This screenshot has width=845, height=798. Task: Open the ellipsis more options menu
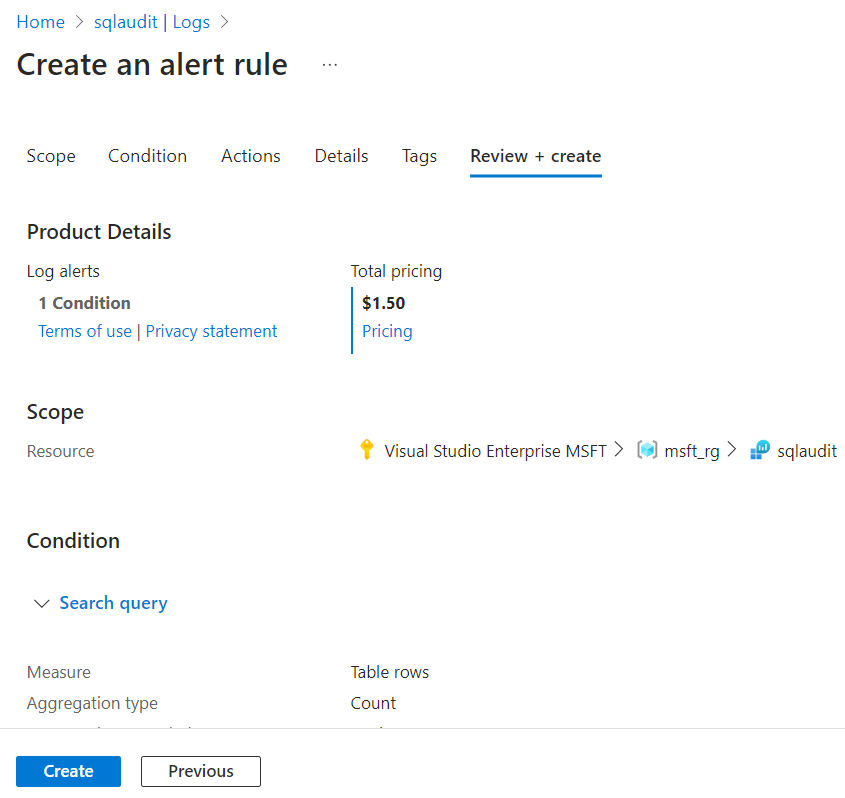pyautogui.click(x=329, y=65)
